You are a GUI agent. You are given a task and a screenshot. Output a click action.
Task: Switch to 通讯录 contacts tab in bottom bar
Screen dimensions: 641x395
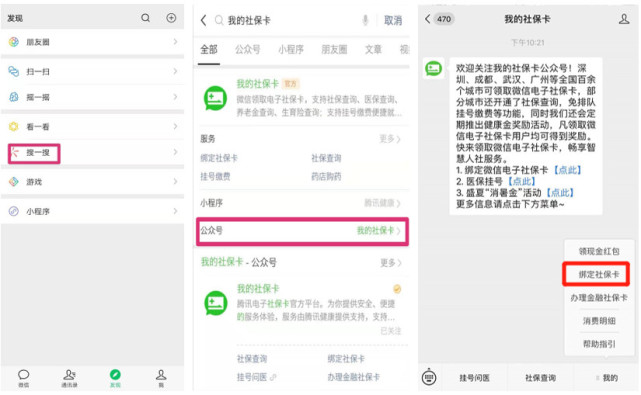tap(69, 378)
